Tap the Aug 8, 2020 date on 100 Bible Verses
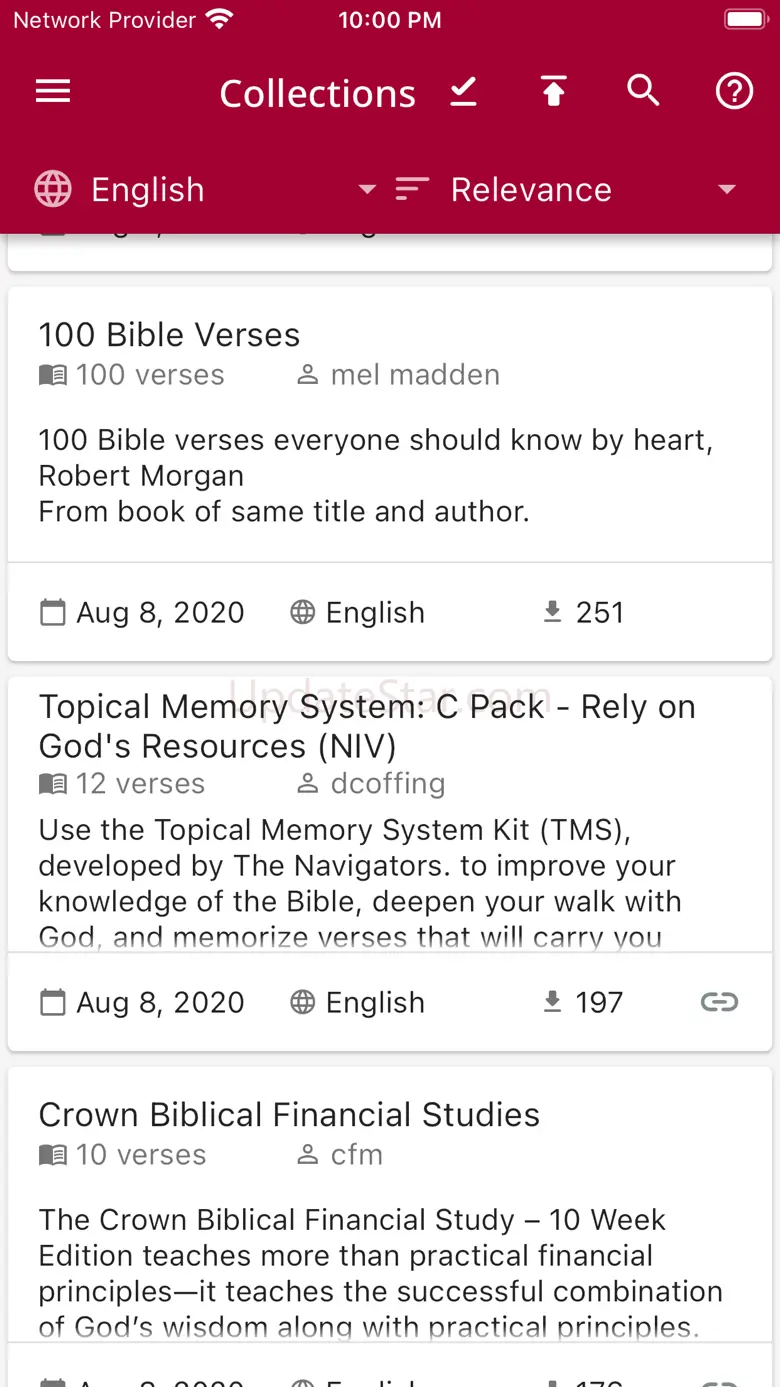The image size is (780, 1387). 160,612
